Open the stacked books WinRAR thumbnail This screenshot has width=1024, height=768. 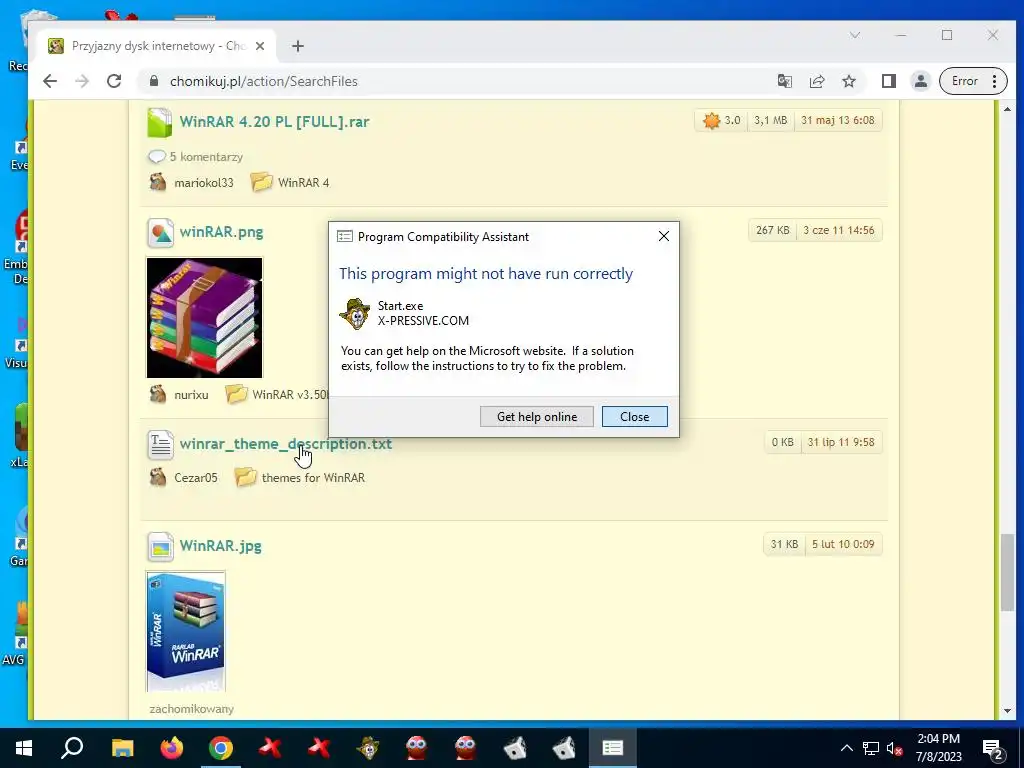point(204,317)
